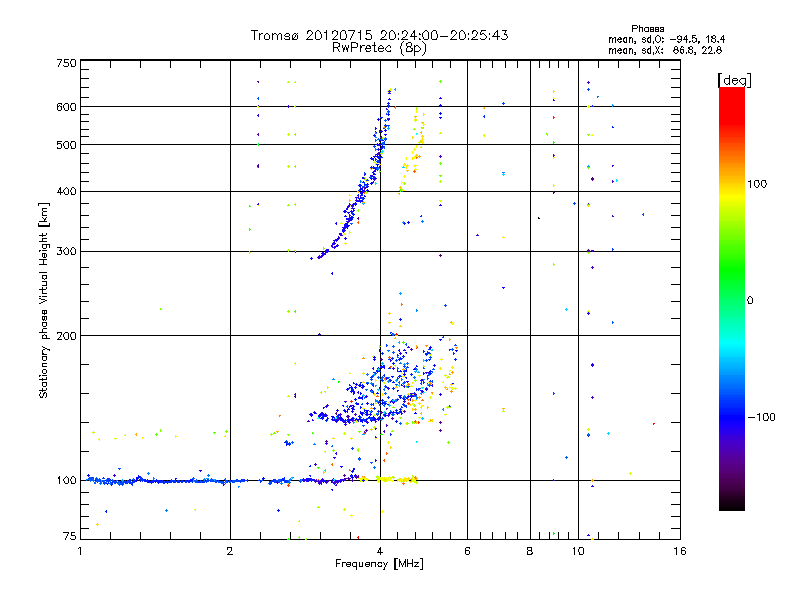The width and height of the screenshot is (800, 600).
Task: Click the y-axis tick label '200'
Action: [66, 336]
